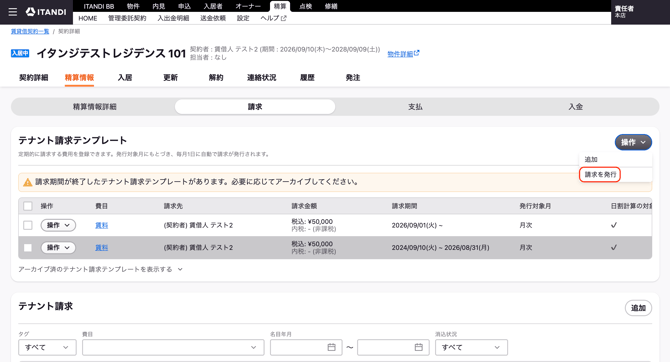This screenshot has width=670, height=362.
Task: Switch to the 解約 tab
Action: click(x=216, y=78)
